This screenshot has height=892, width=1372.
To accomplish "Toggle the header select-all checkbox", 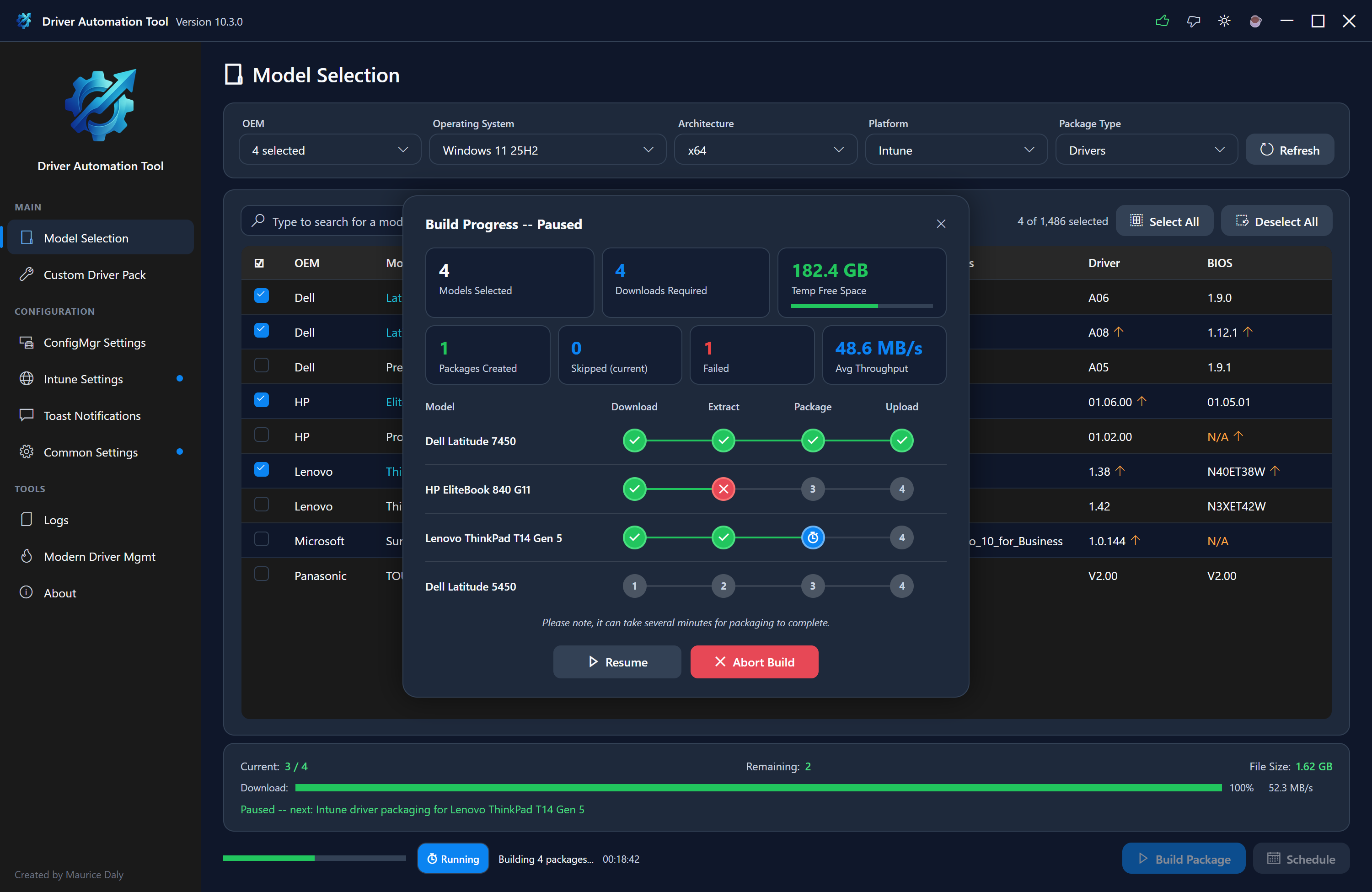I will pyautogui.click(x=259, y=263).
